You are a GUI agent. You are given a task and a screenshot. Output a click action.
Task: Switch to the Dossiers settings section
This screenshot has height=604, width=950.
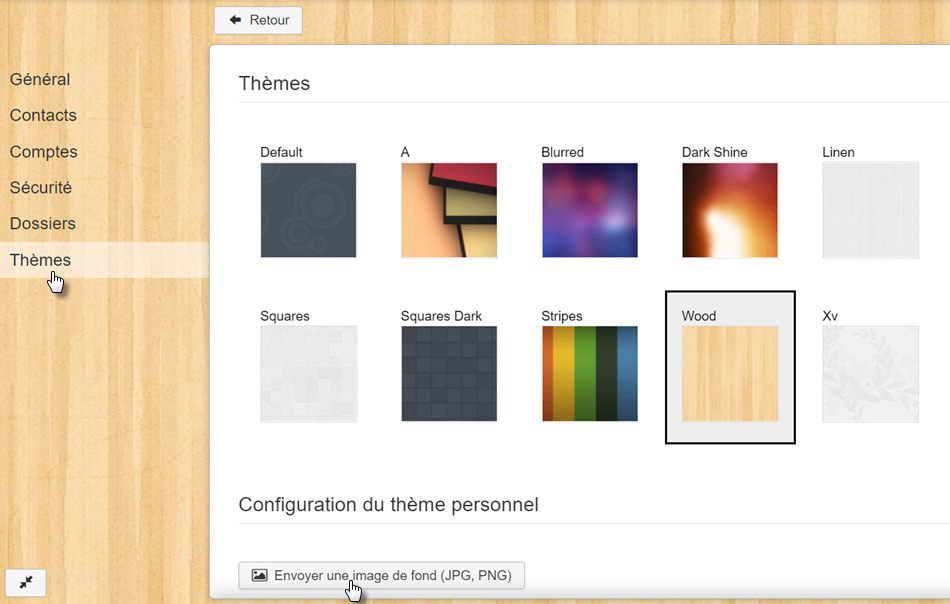(43, 224)
